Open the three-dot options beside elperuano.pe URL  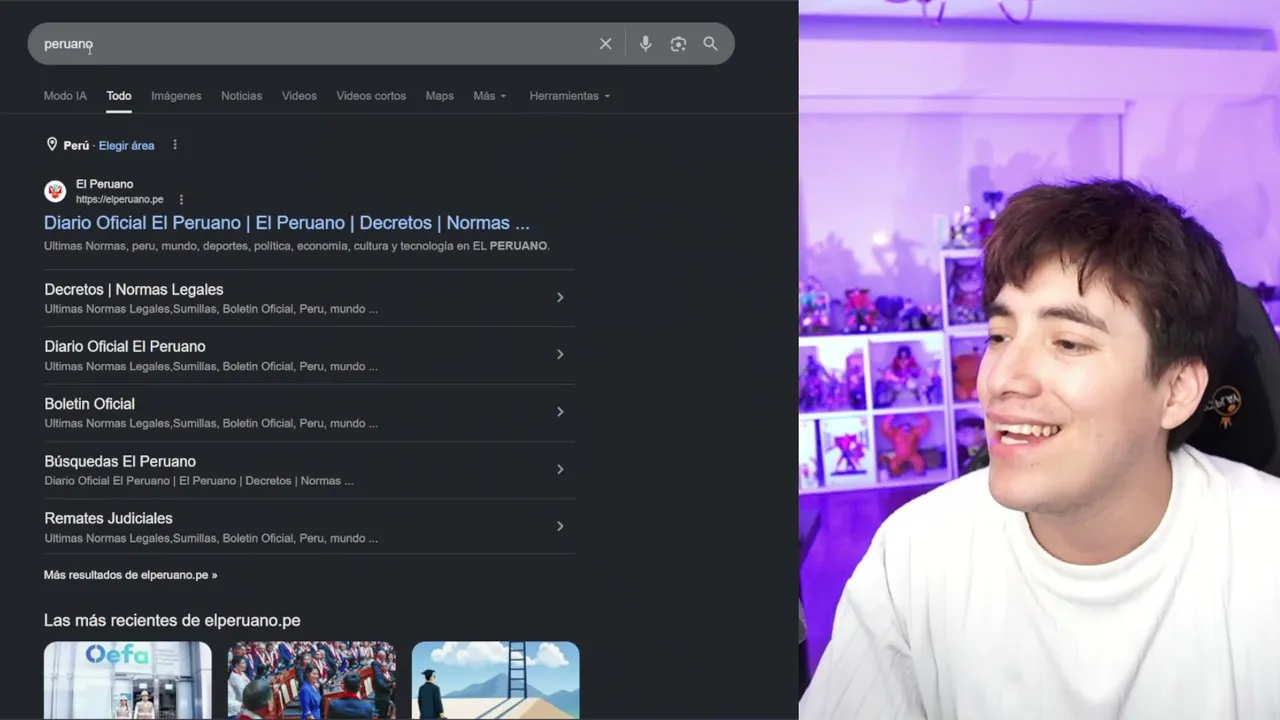181,200
